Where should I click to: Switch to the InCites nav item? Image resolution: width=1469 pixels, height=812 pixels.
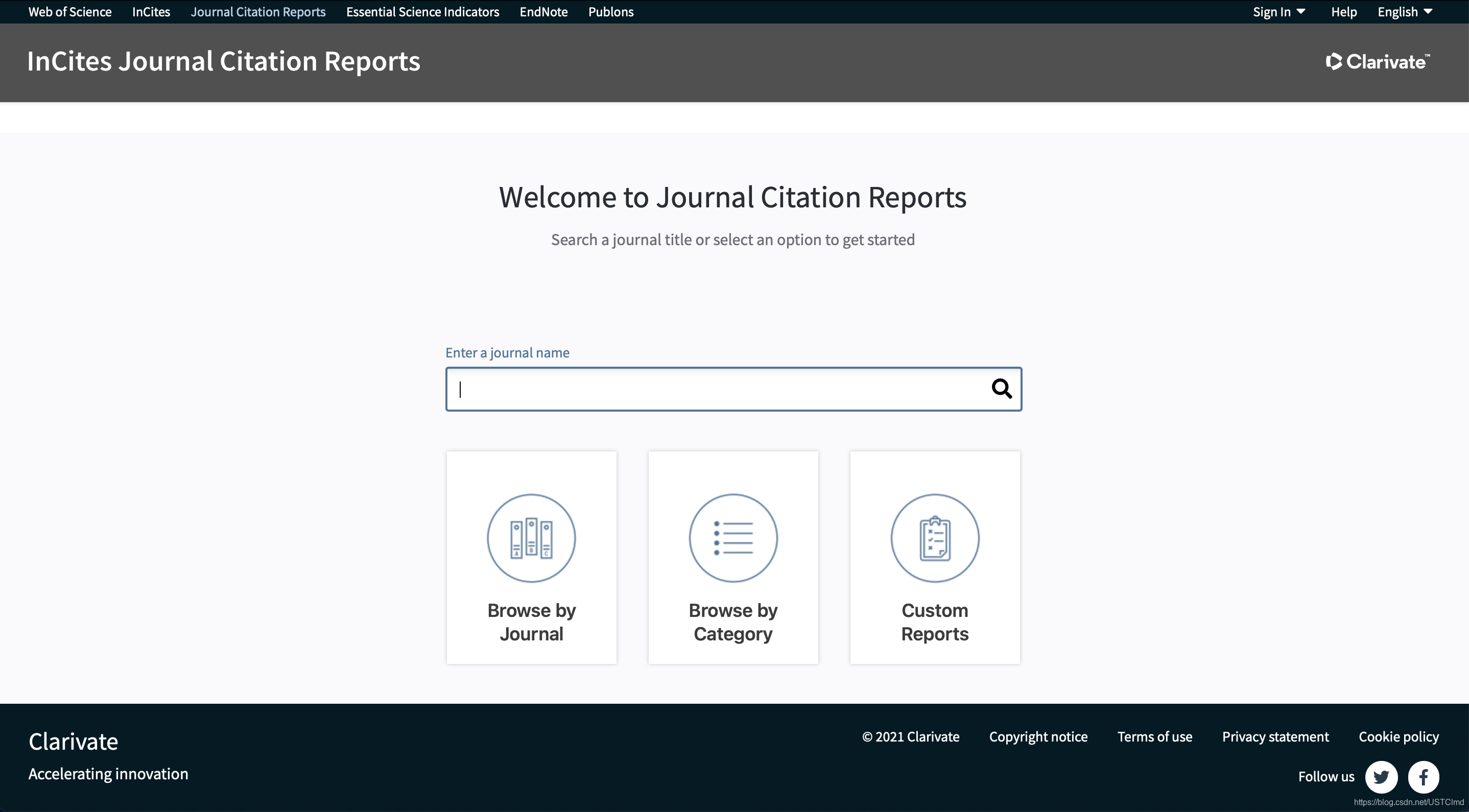coord(151,12)
